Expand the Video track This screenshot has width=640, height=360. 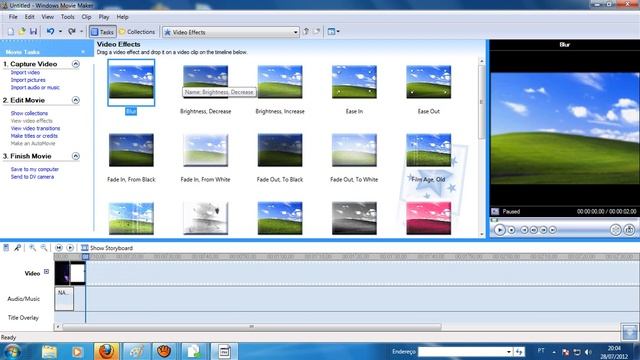coord(47,271)
